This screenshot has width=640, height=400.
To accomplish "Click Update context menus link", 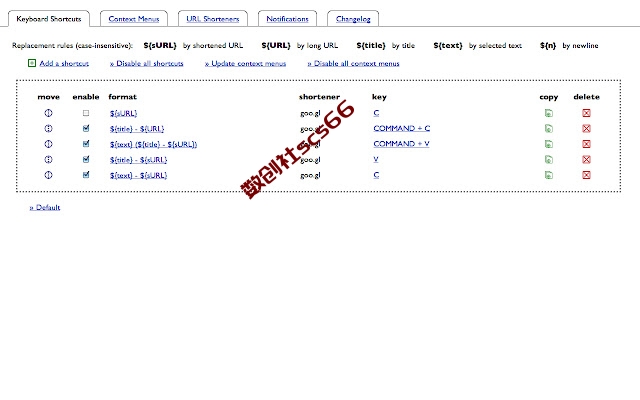I will [x=245, y=63].
